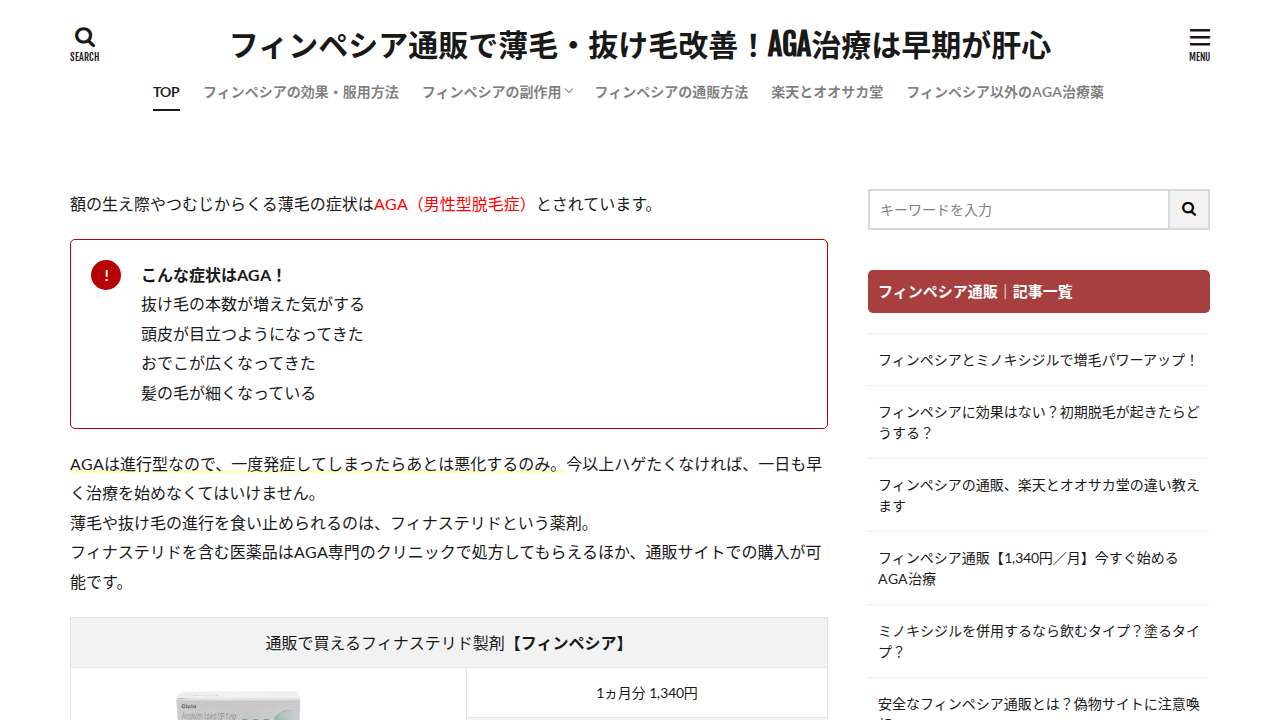
Task: Focus the キーワードを入力 search field
Action: 1019,210
